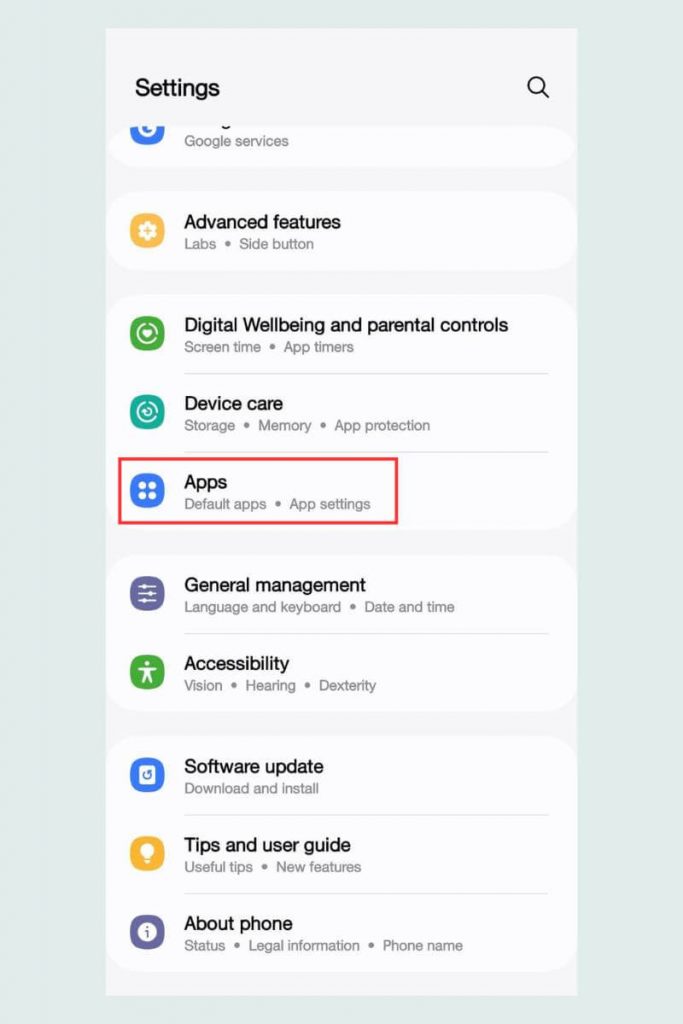Open About phone details

tap(342, 933)
